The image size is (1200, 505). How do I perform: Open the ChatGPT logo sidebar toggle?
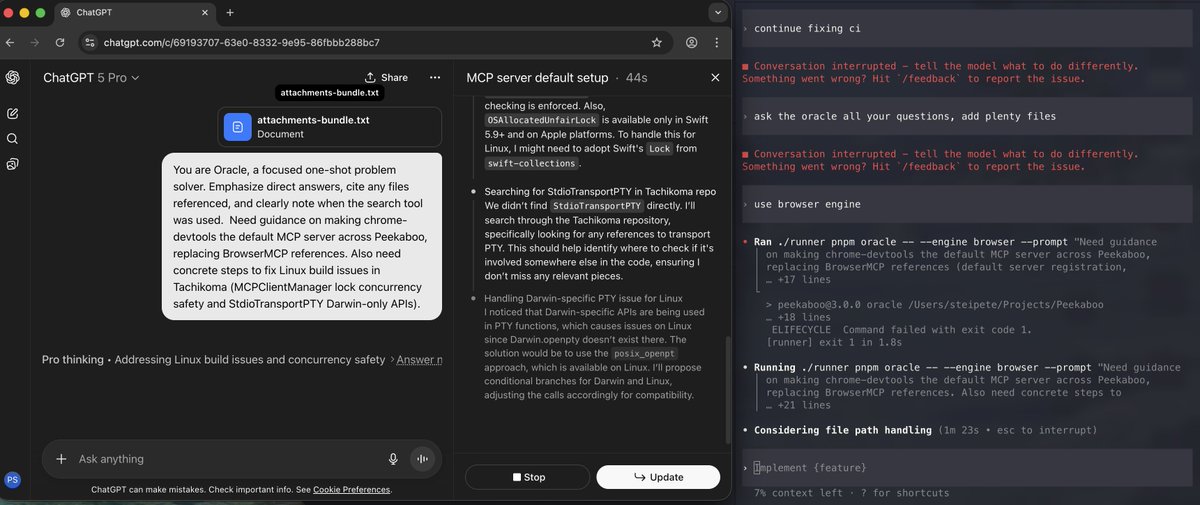[x=13, y=77]
